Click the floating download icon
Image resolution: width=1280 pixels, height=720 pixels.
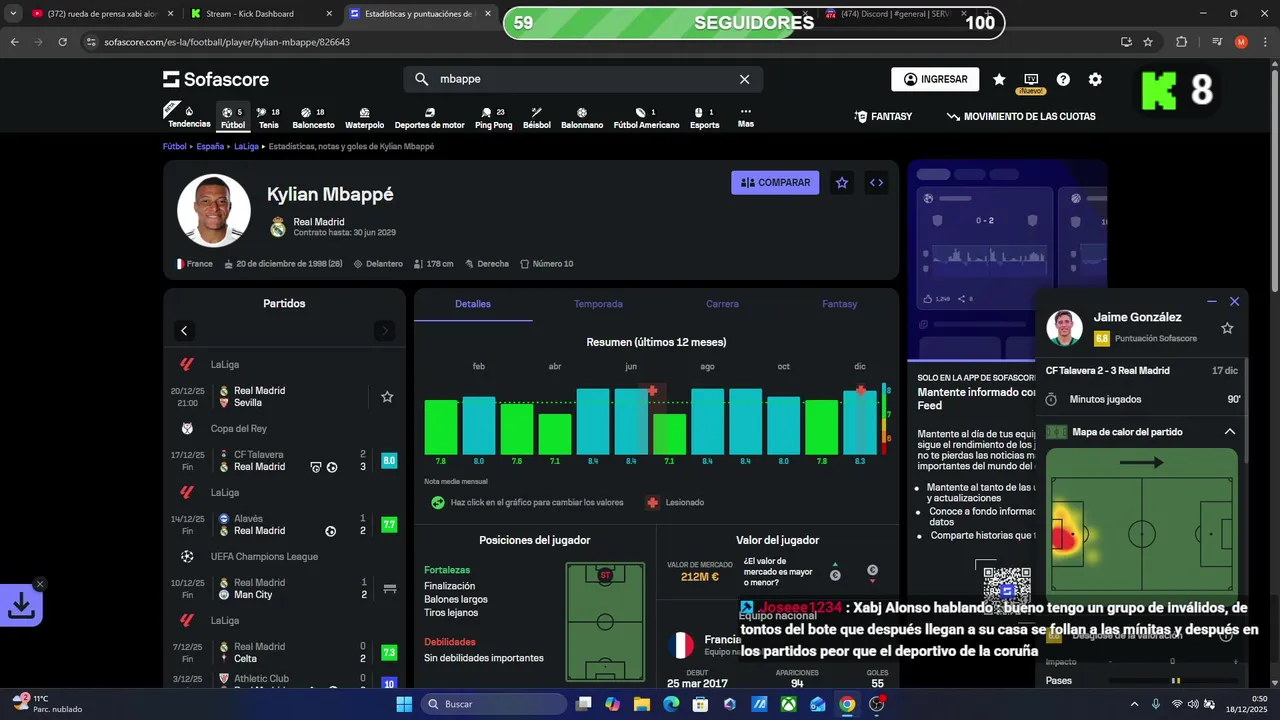(21, 605)
